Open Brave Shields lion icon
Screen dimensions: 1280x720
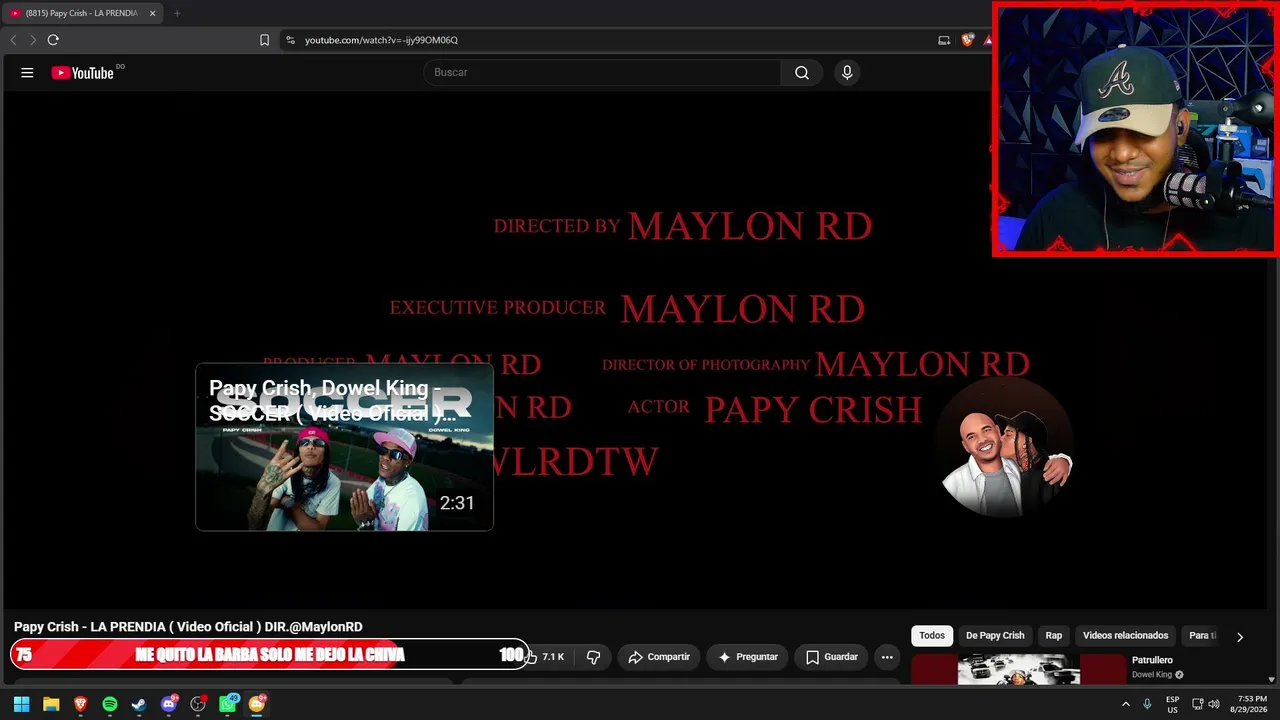point(967,40)
